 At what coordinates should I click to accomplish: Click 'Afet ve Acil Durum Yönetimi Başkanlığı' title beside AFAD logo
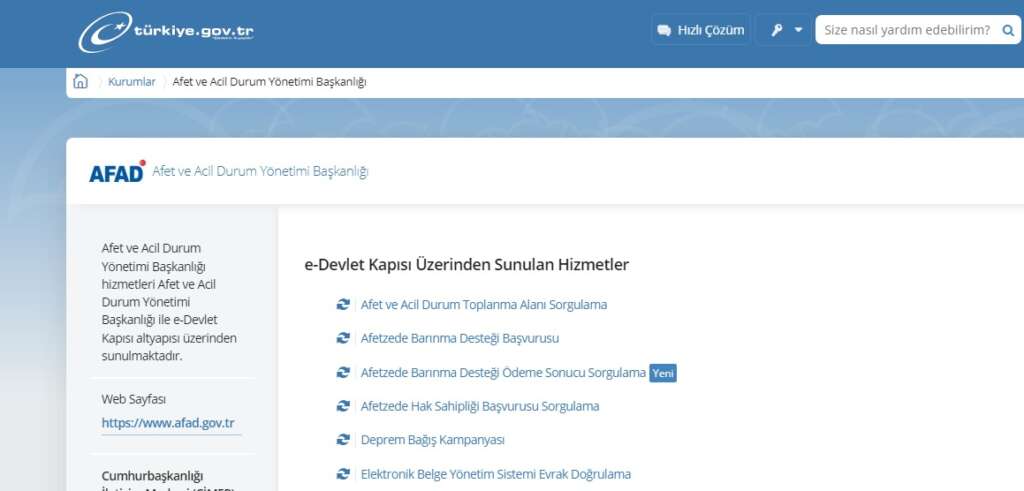point(260,172)
